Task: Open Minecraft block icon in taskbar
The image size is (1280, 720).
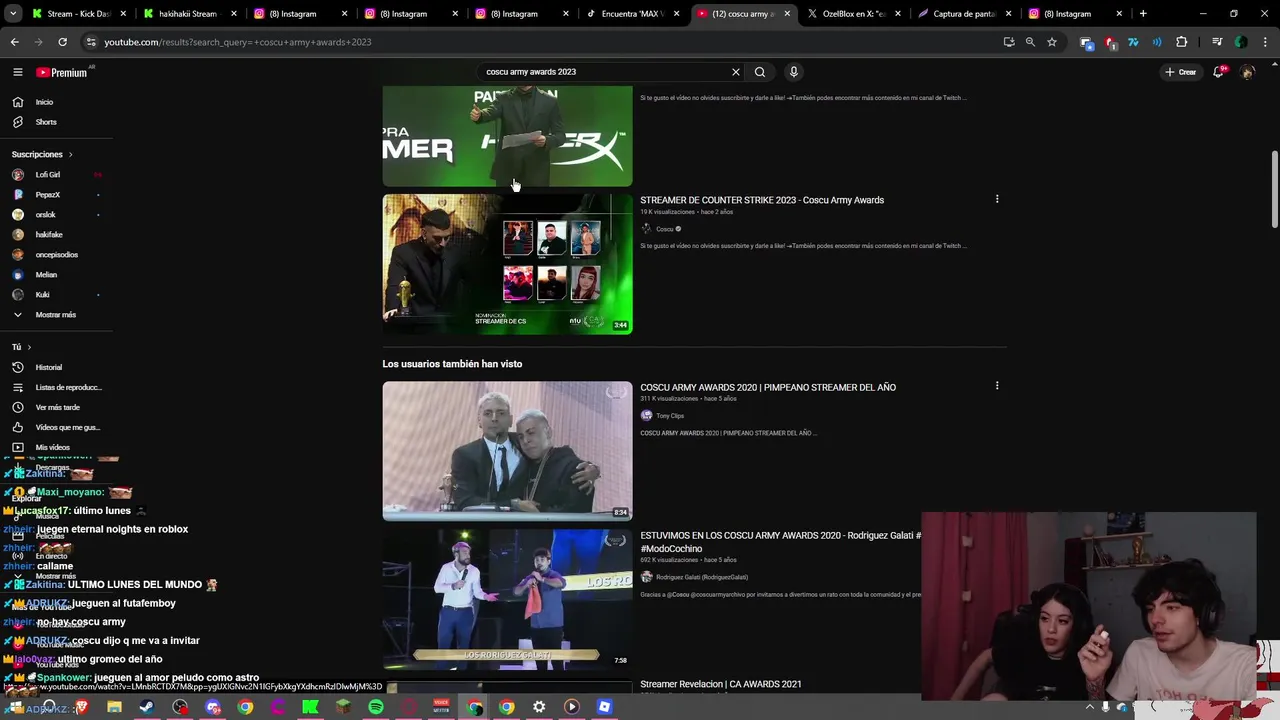Action: click(343, 707)
